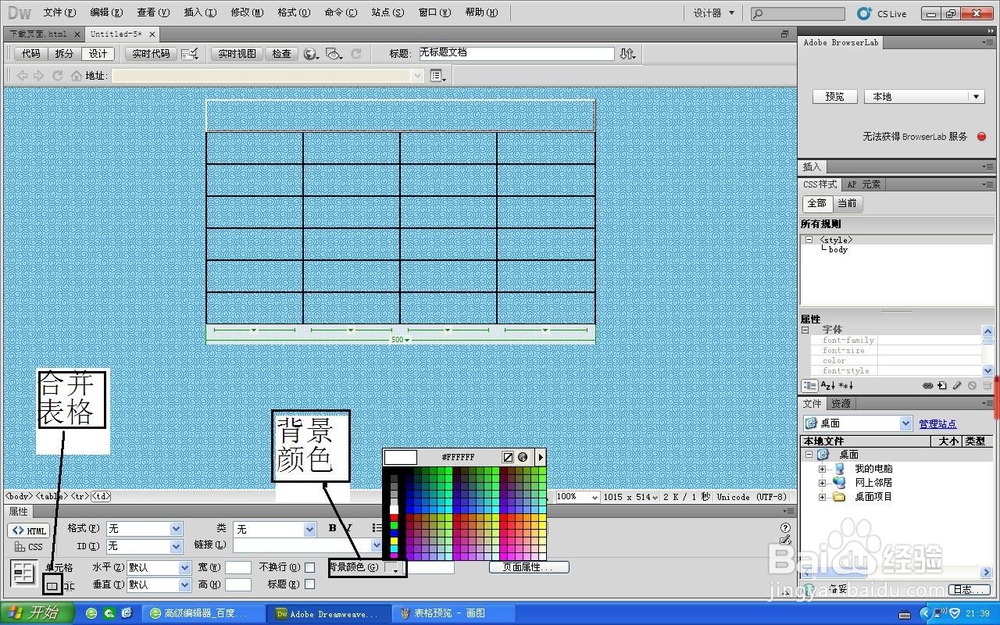Click the home icon beside the address field
This screenshot has height=625, width=1000.
coord(77,76)
